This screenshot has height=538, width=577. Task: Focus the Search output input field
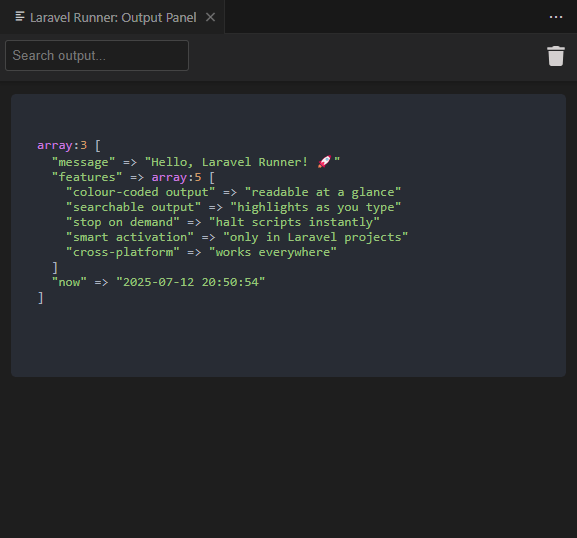coord(97,56)
